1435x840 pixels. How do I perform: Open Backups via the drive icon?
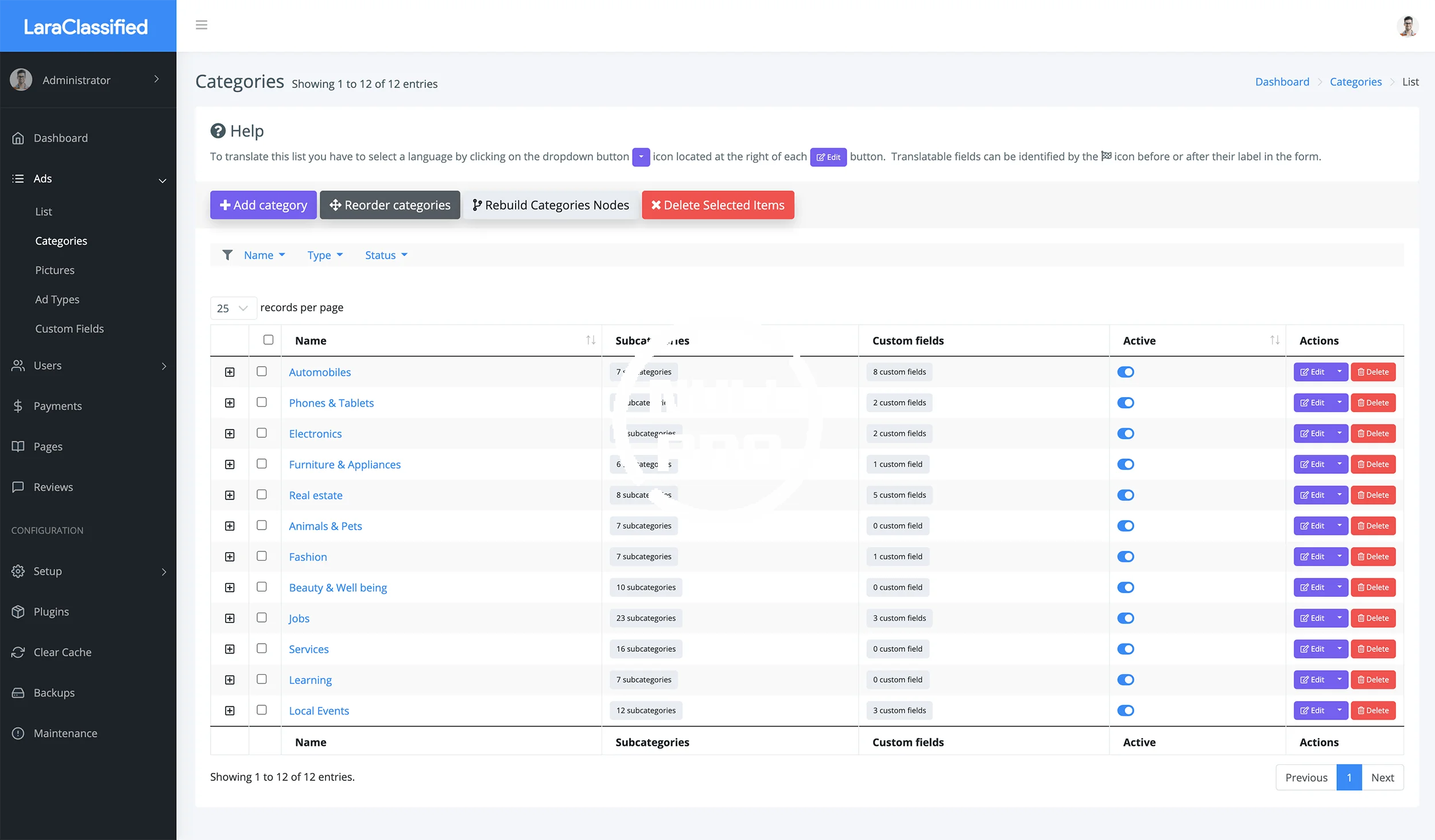(18, 693)
